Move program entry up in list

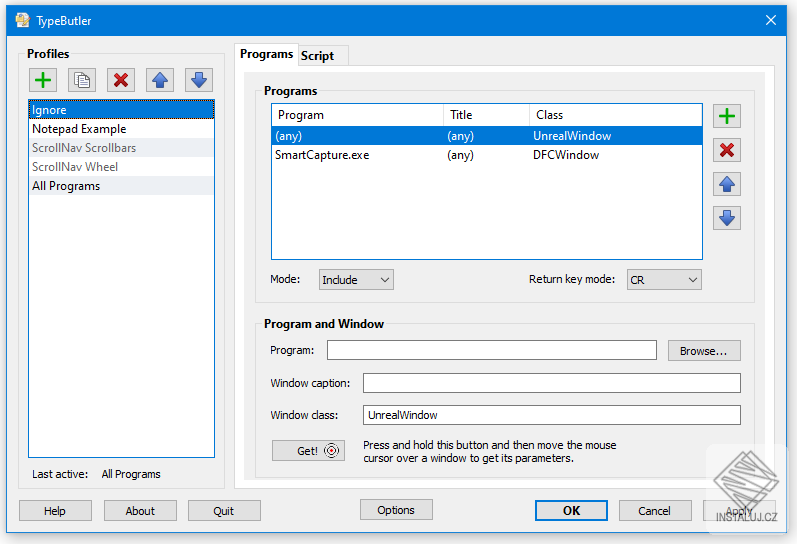coord(727,184)
